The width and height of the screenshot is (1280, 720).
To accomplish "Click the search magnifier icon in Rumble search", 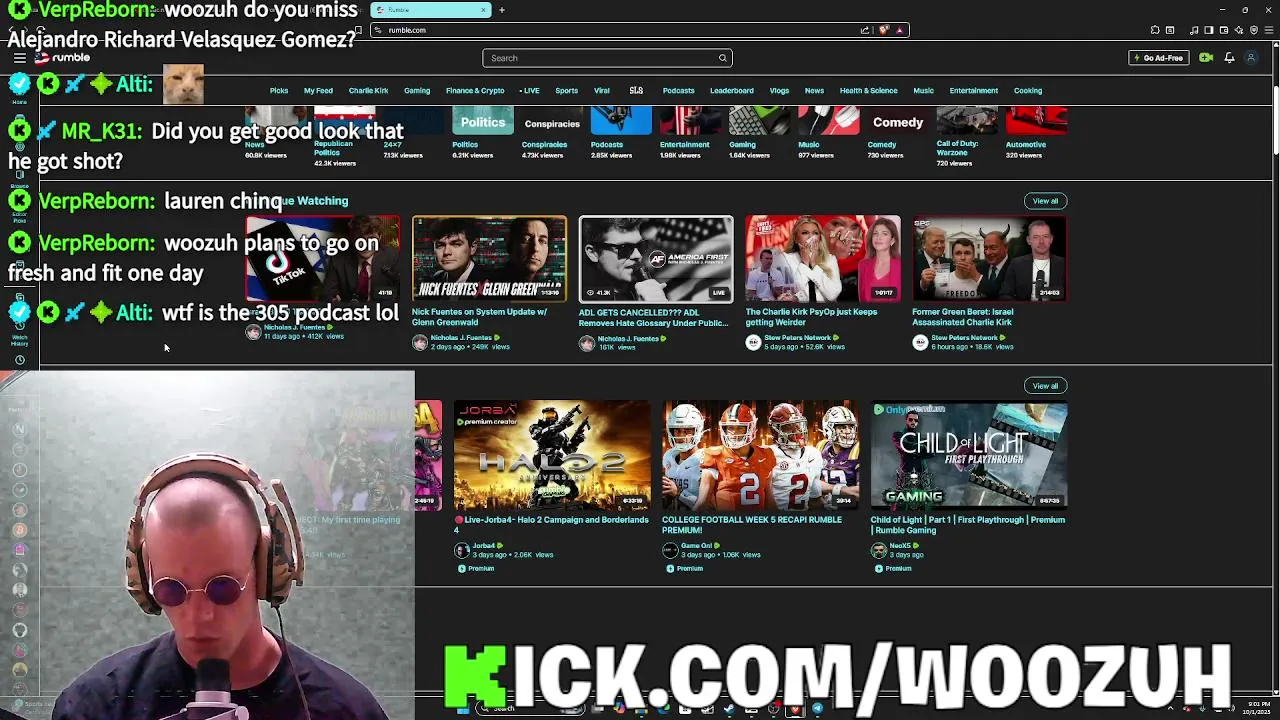I will click(722, 58).
